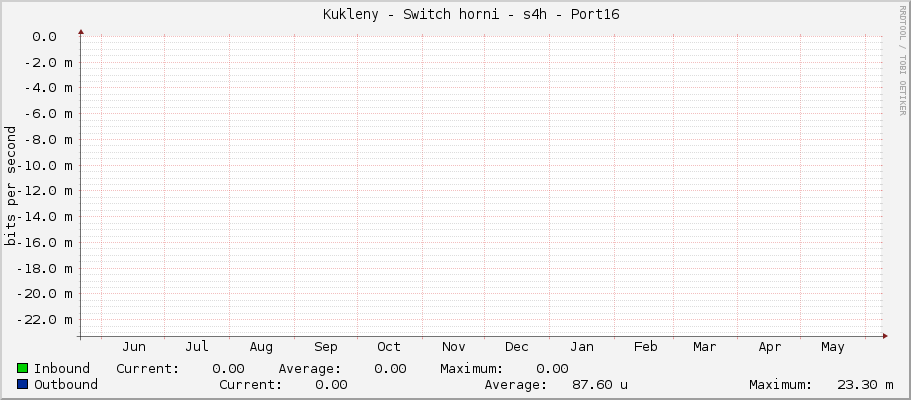The image size is (911, 400).
Task: Click the '-4.0 m' y-axis value
Action: [x=48, y=88]
